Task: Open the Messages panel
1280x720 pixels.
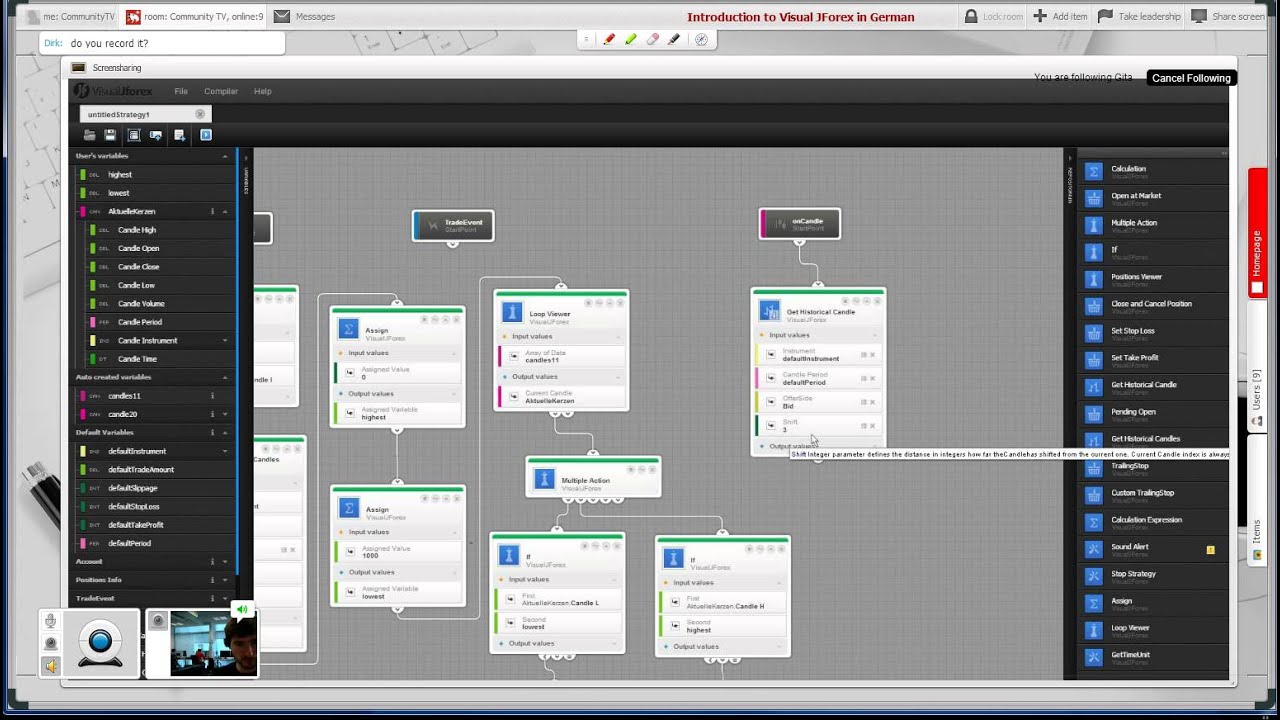Action: [305, 16]
